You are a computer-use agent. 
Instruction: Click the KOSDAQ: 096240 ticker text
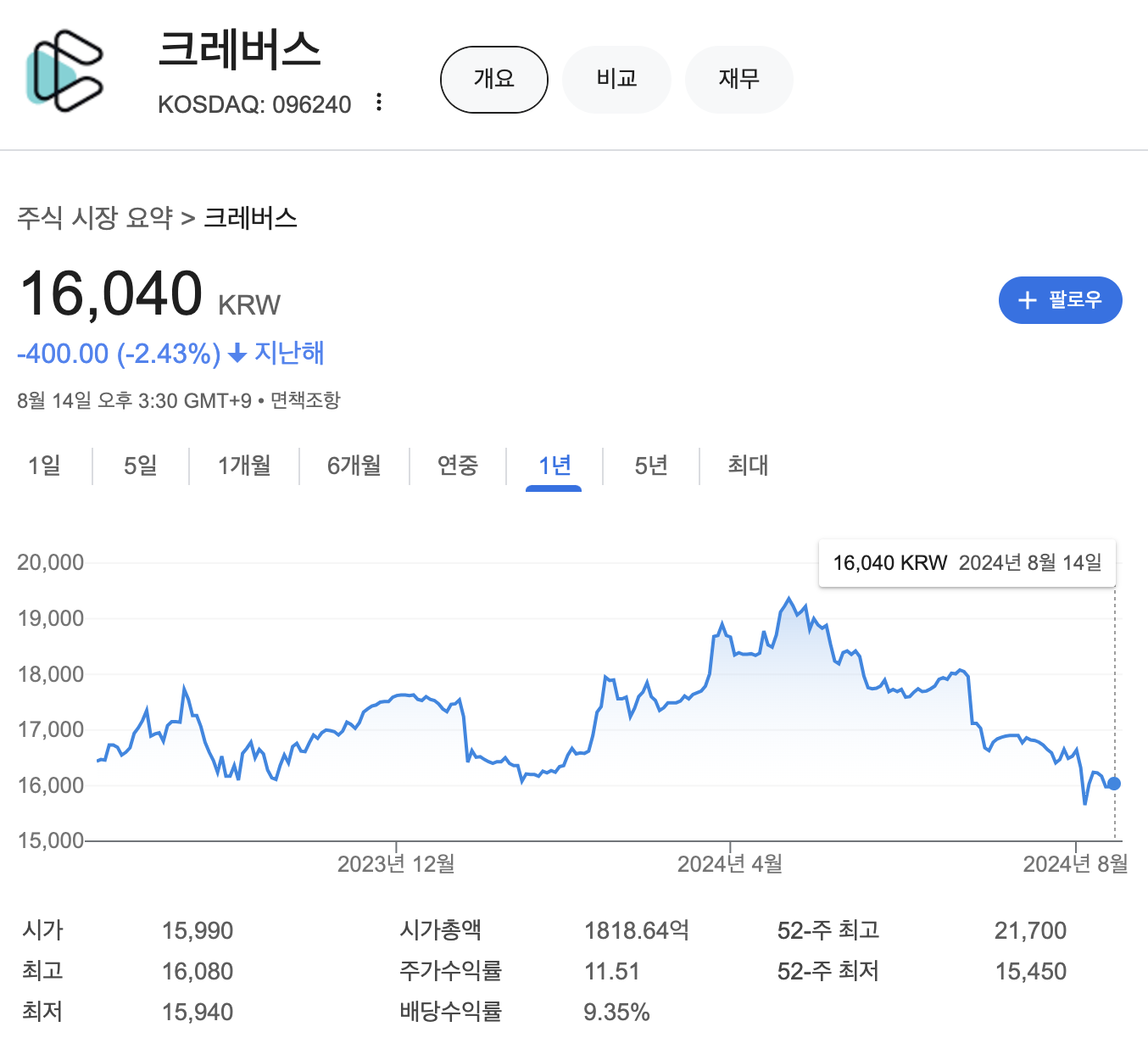point(254,104)
